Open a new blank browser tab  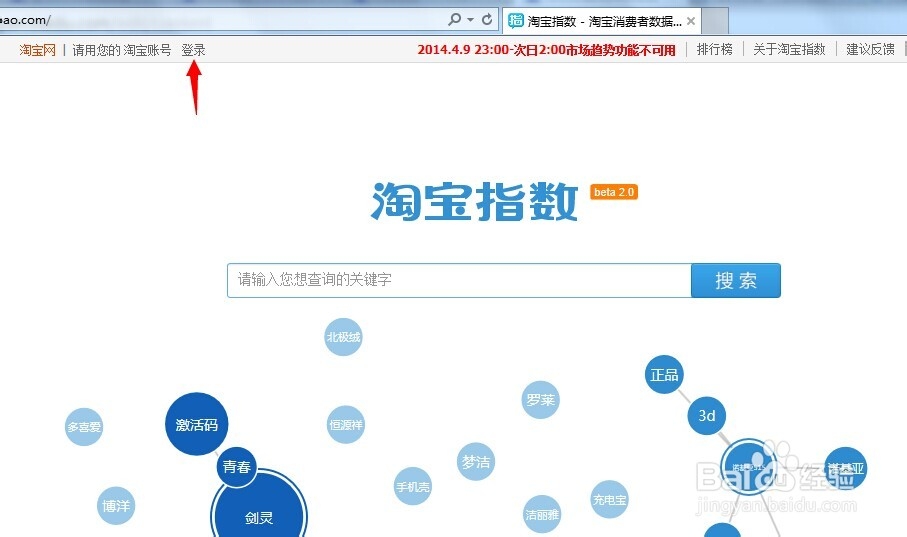[x=715, y=21]
